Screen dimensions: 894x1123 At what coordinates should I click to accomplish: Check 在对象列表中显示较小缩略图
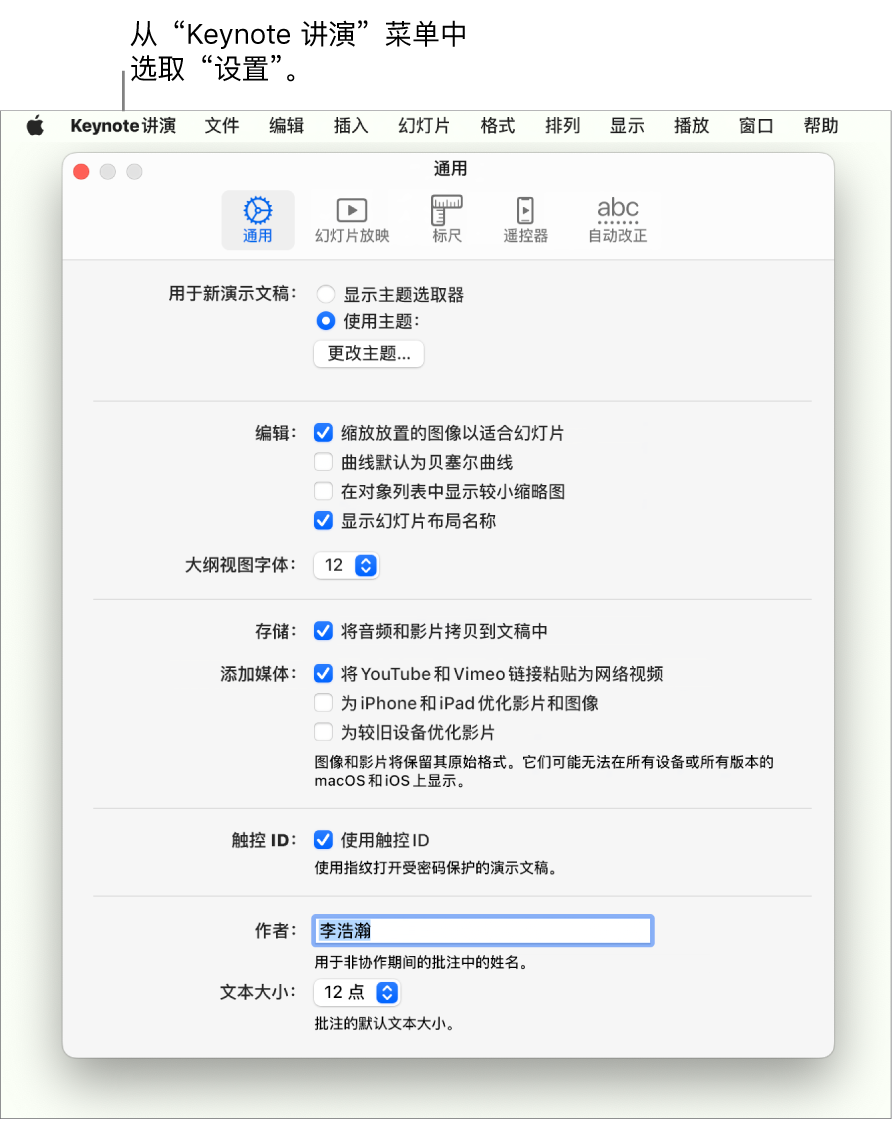(324, 491)
